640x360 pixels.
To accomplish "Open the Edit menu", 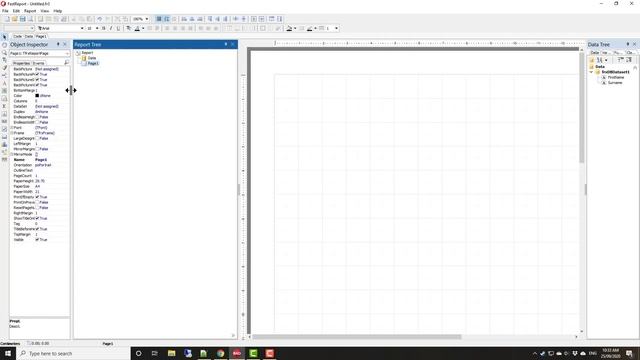I will point(16,11).
